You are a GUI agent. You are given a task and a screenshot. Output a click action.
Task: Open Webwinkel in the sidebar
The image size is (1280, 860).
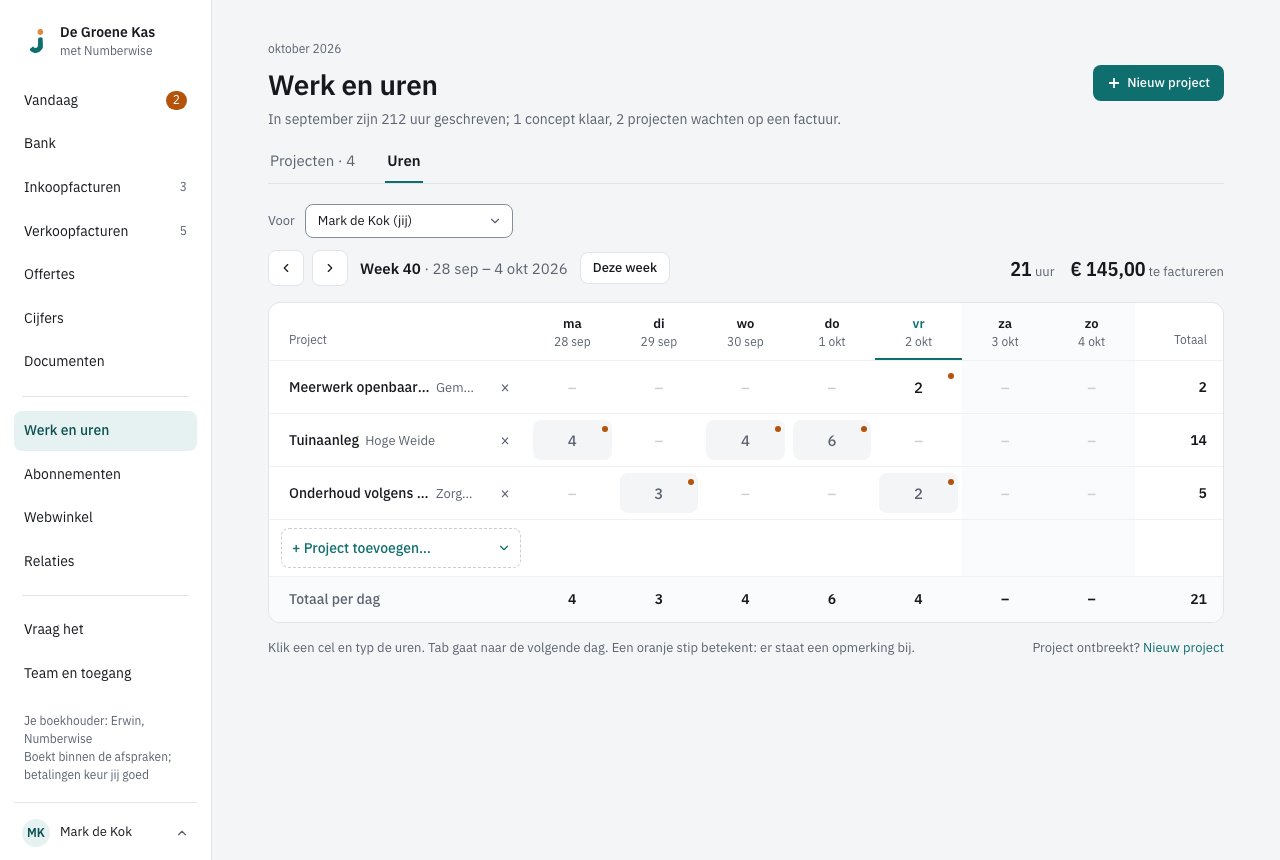105,517
